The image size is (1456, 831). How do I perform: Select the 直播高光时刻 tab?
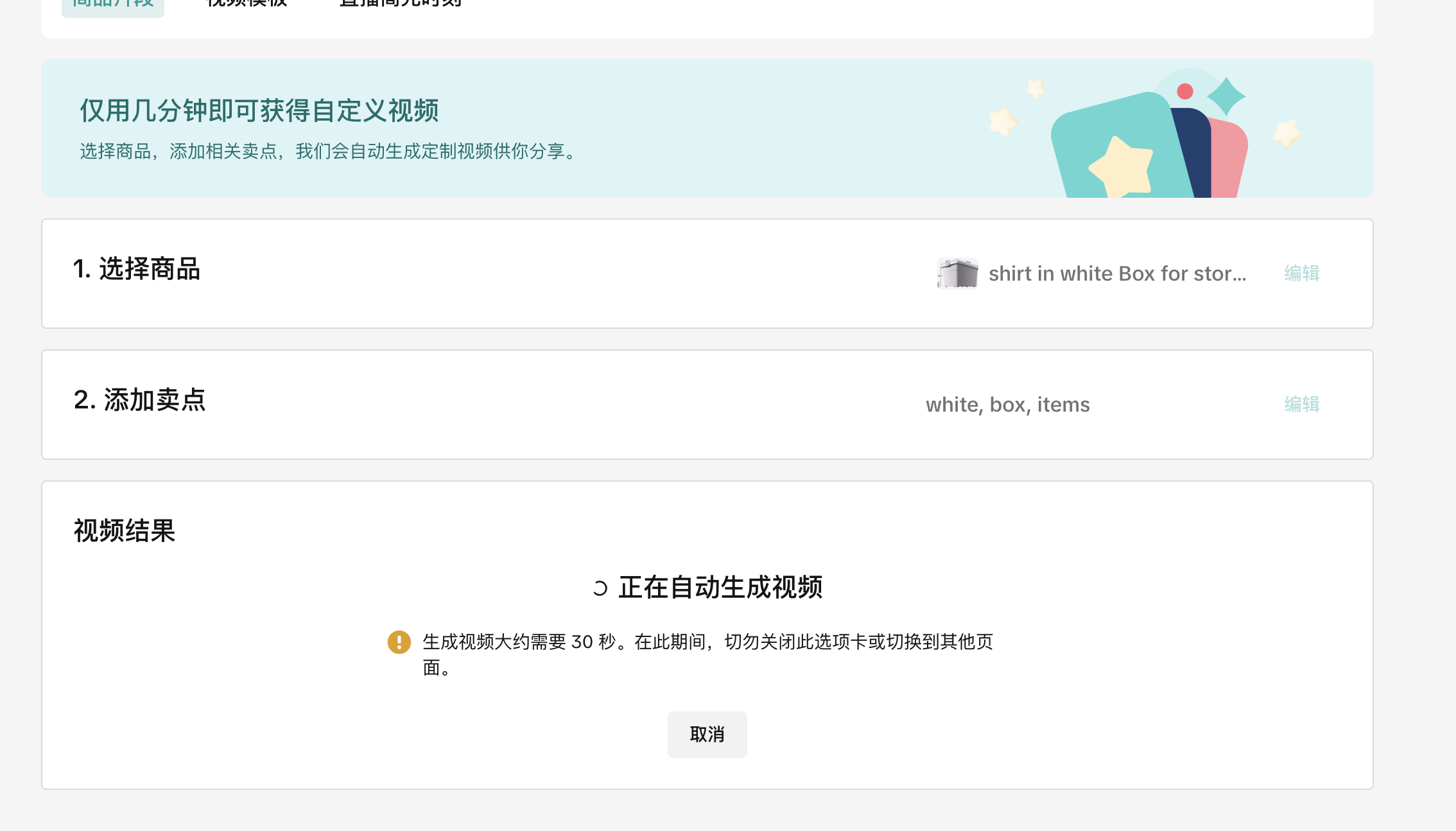[x=401, y=4]
